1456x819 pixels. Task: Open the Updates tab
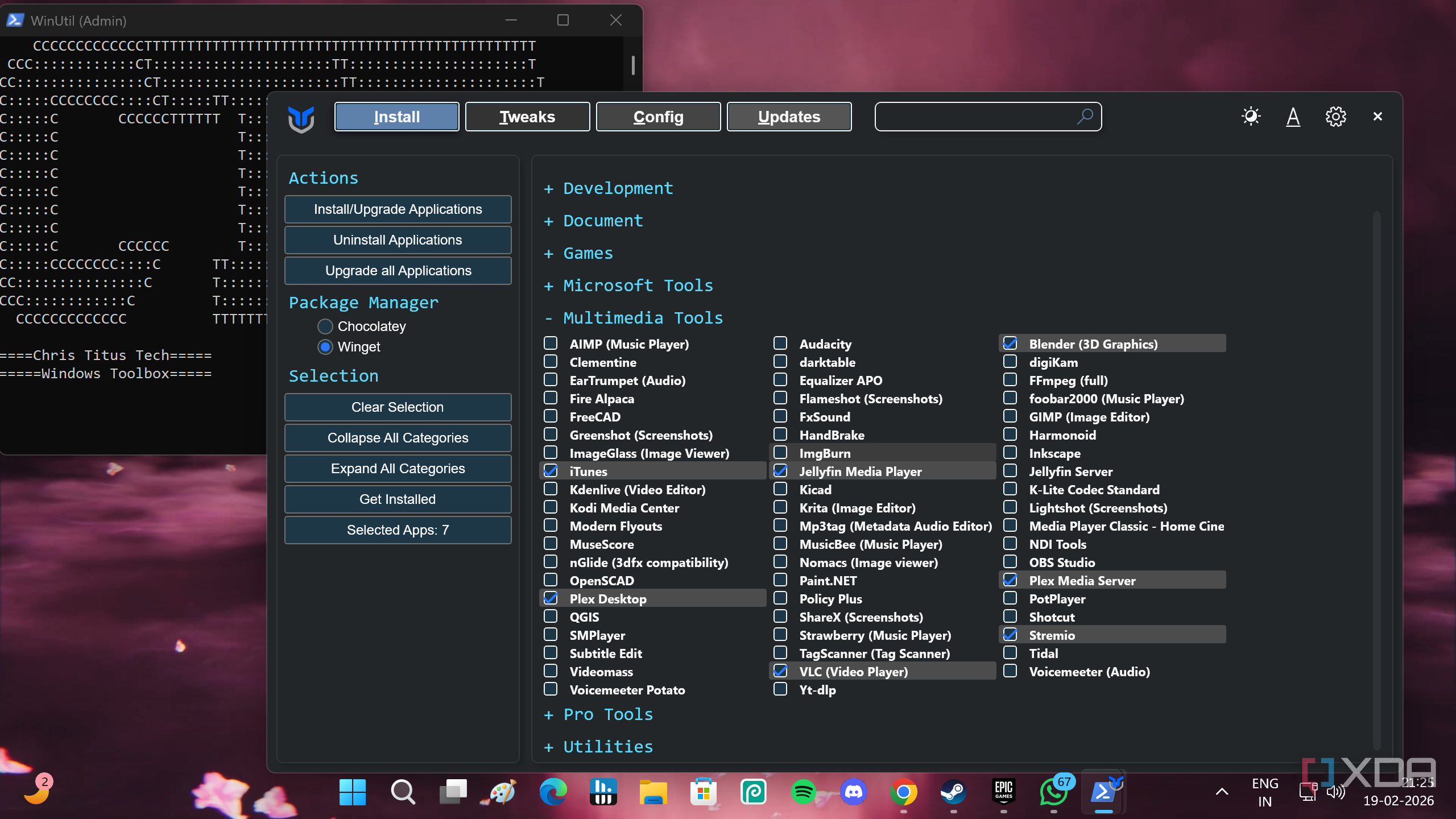click(789, 117)
